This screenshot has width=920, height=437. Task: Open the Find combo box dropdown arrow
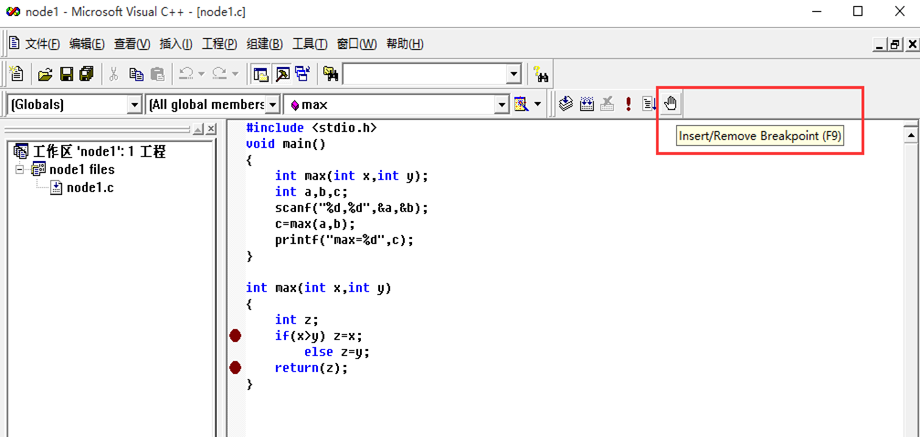click(x=515, y=74)
